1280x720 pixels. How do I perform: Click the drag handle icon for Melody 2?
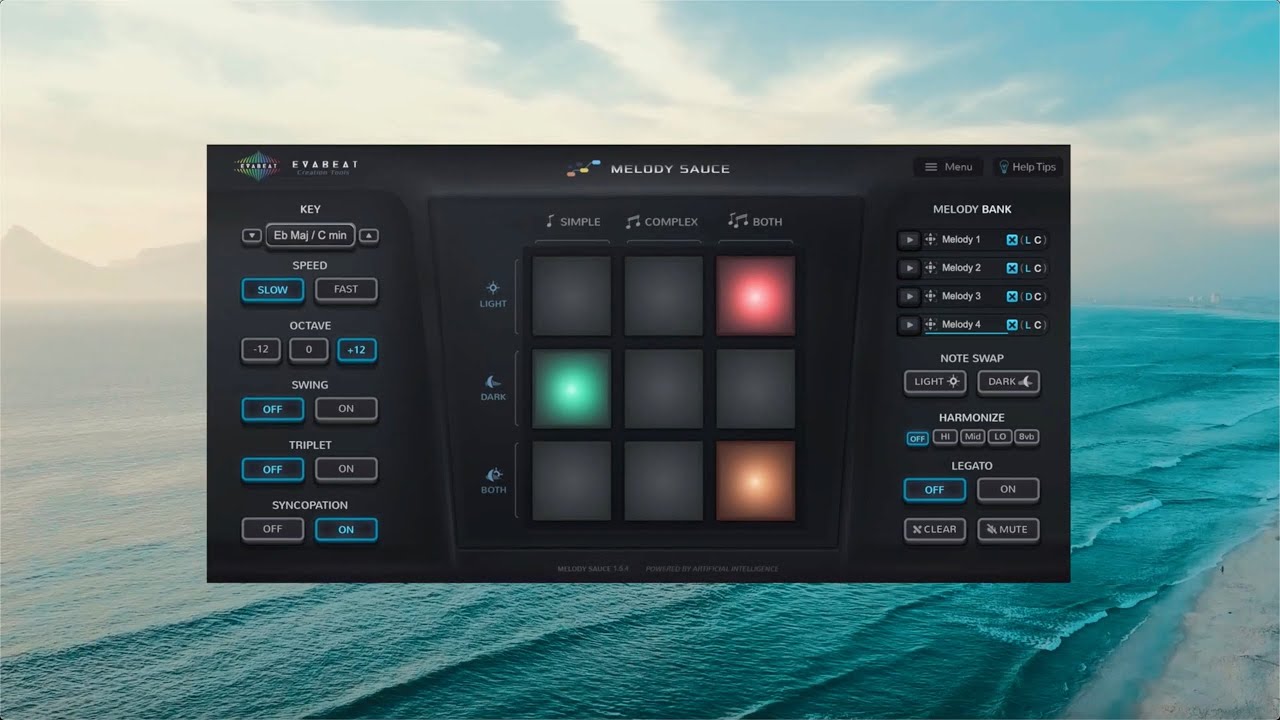tap(930, 268)
